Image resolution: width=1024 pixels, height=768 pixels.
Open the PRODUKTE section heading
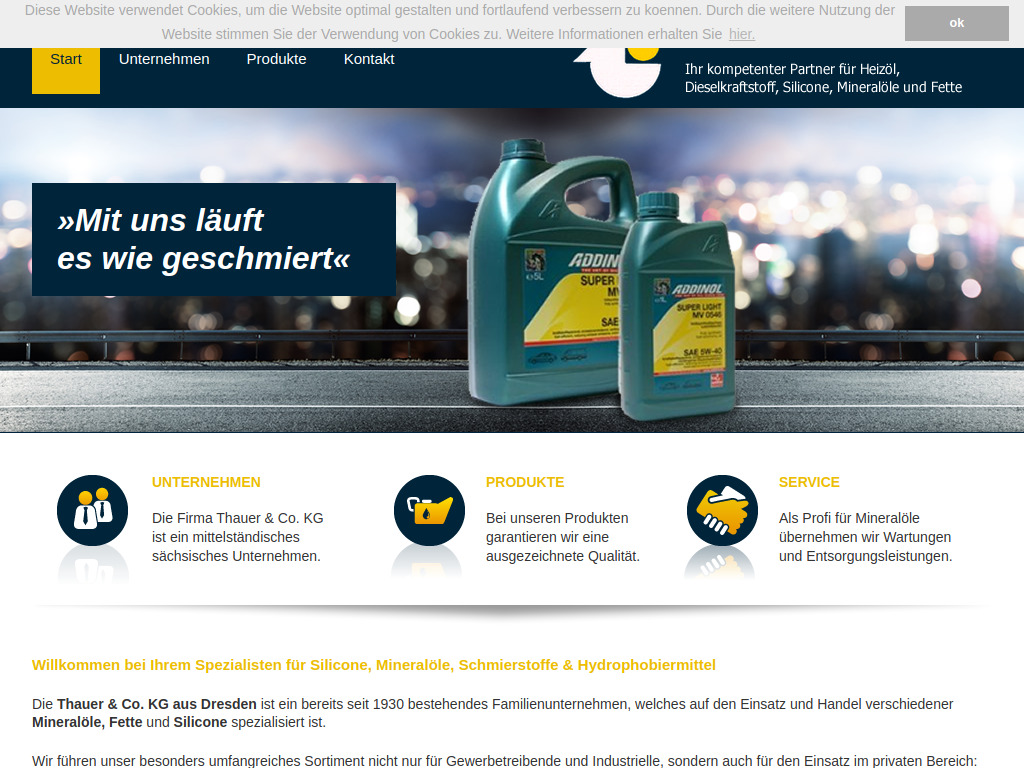tap(525, 482)
